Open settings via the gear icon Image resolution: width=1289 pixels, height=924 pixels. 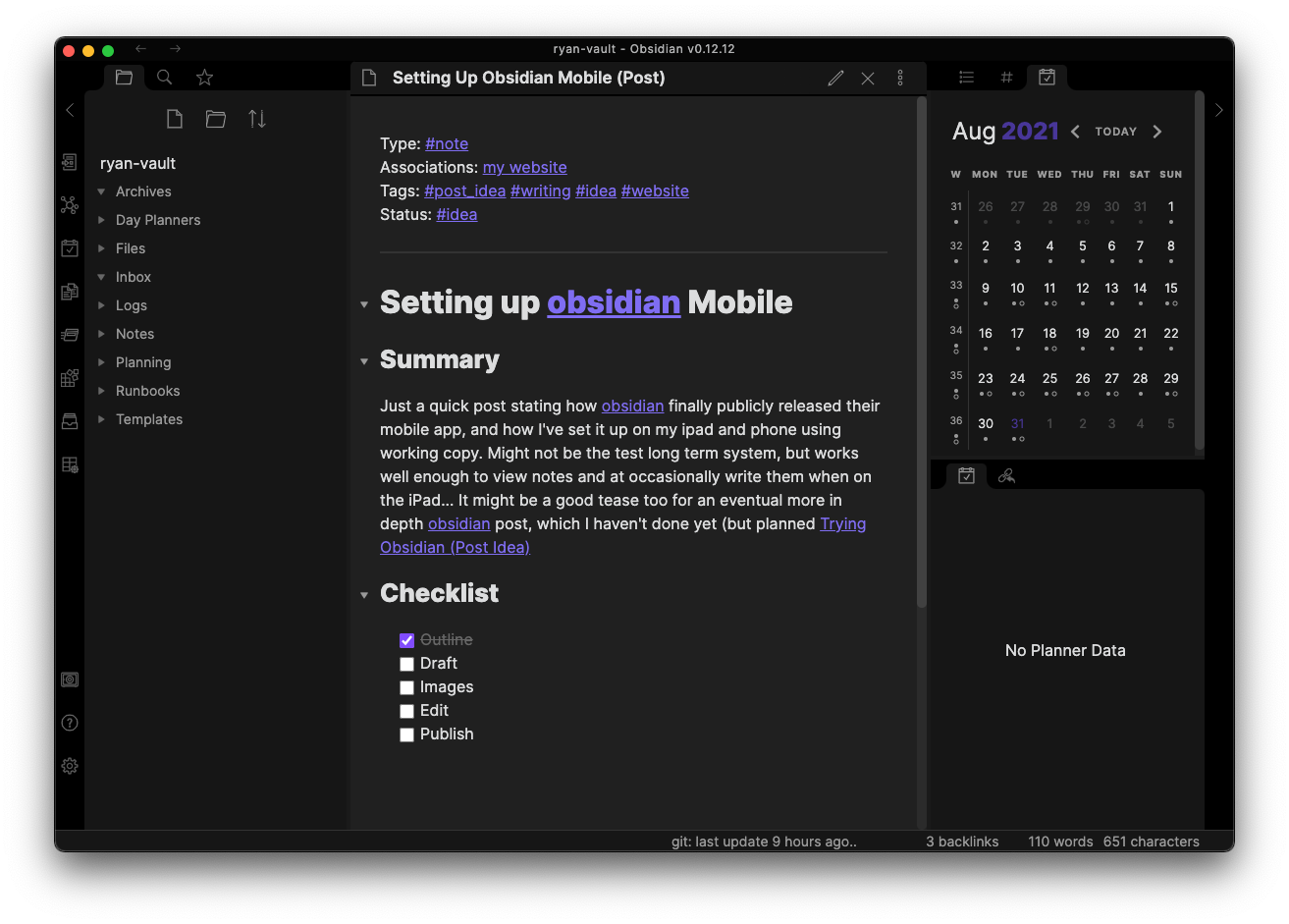tap(70, 766)
